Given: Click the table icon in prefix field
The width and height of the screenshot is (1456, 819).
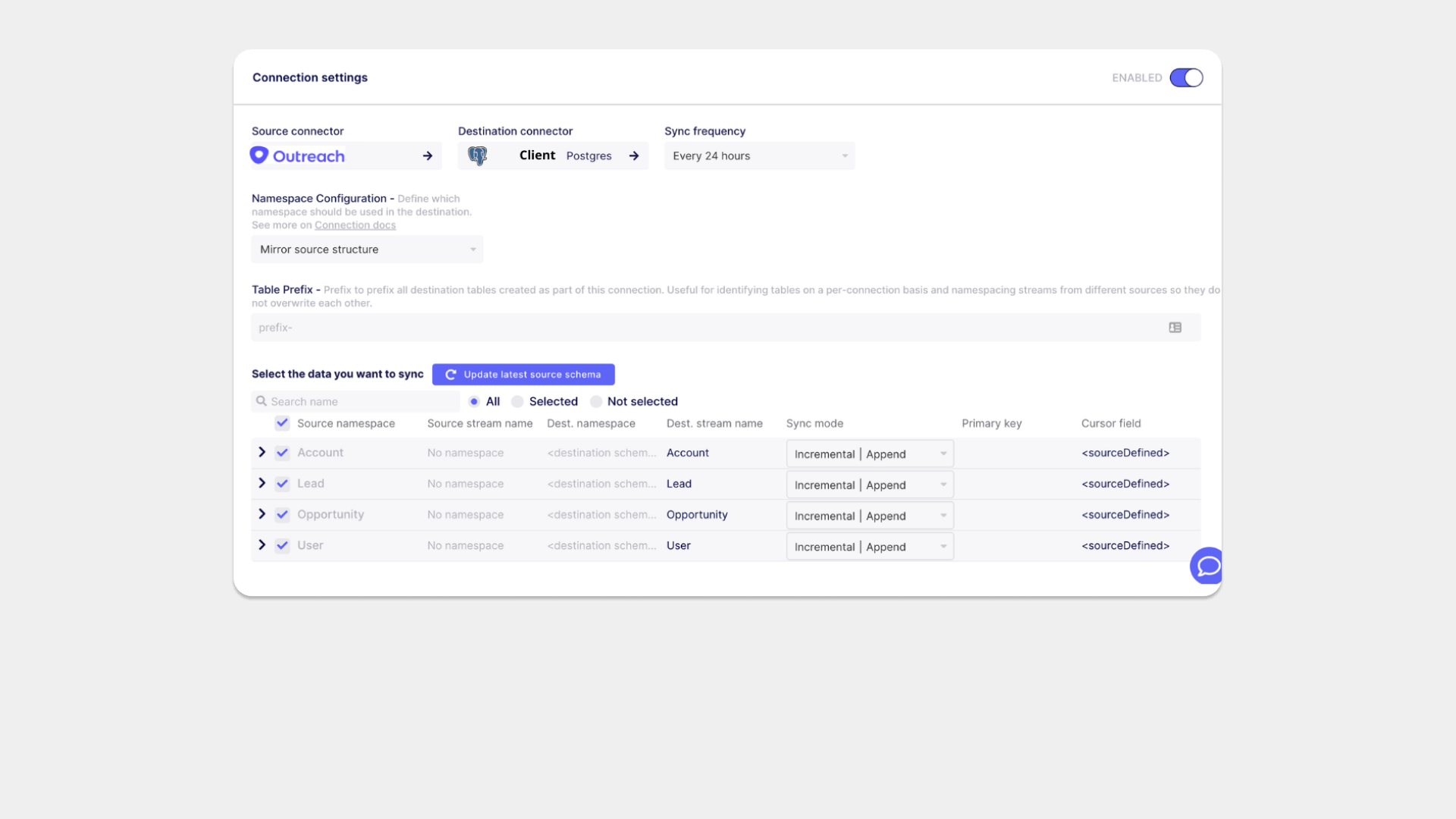Looking at the screenshot, I should click(x=1175, y=328).
